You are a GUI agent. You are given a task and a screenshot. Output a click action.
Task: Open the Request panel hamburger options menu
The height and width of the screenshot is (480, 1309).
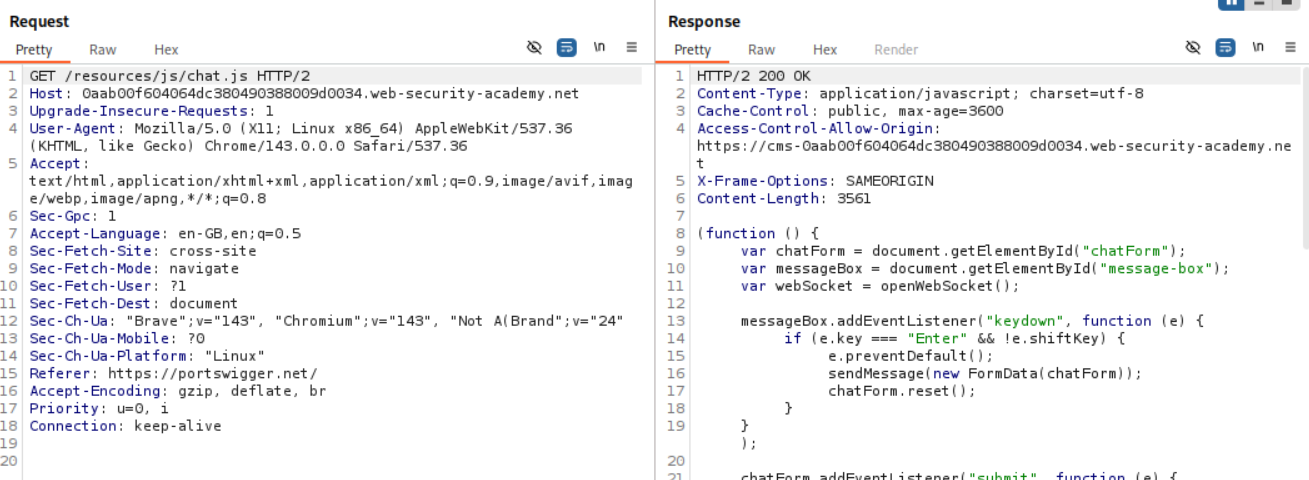[631, 48]
